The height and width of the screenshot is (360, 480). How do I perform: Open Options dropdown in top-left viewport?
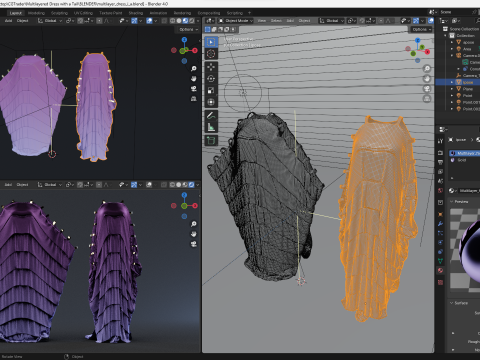tap(188, 29)
